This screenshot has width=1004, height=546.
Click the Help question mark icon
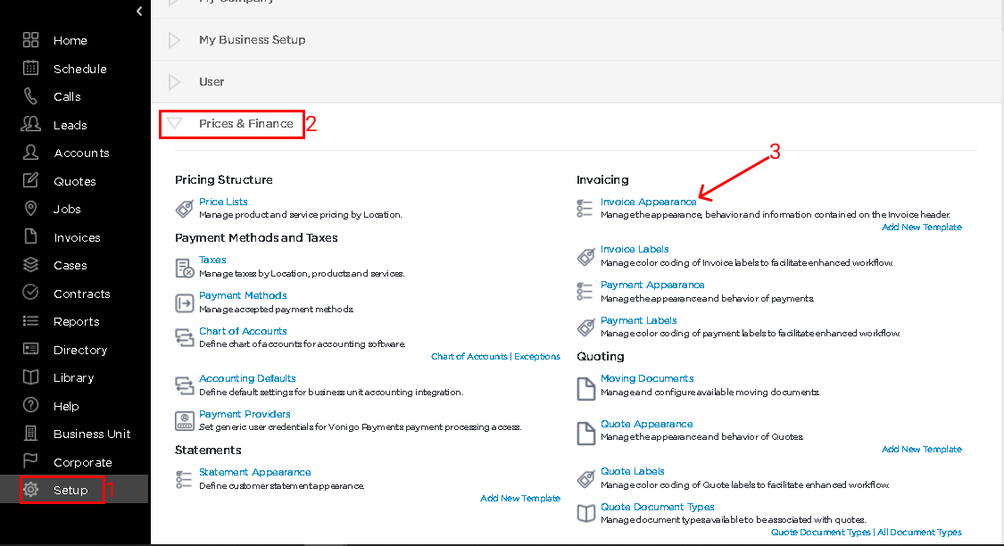point(31,405)
